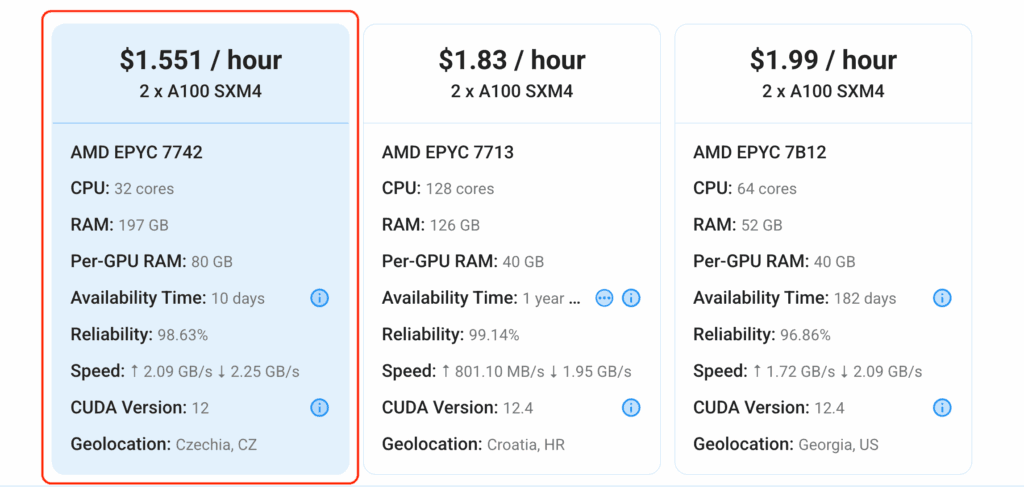1024x487 pixels.
Task: Click Reliability 99.14% value
Action: point(494,336)
